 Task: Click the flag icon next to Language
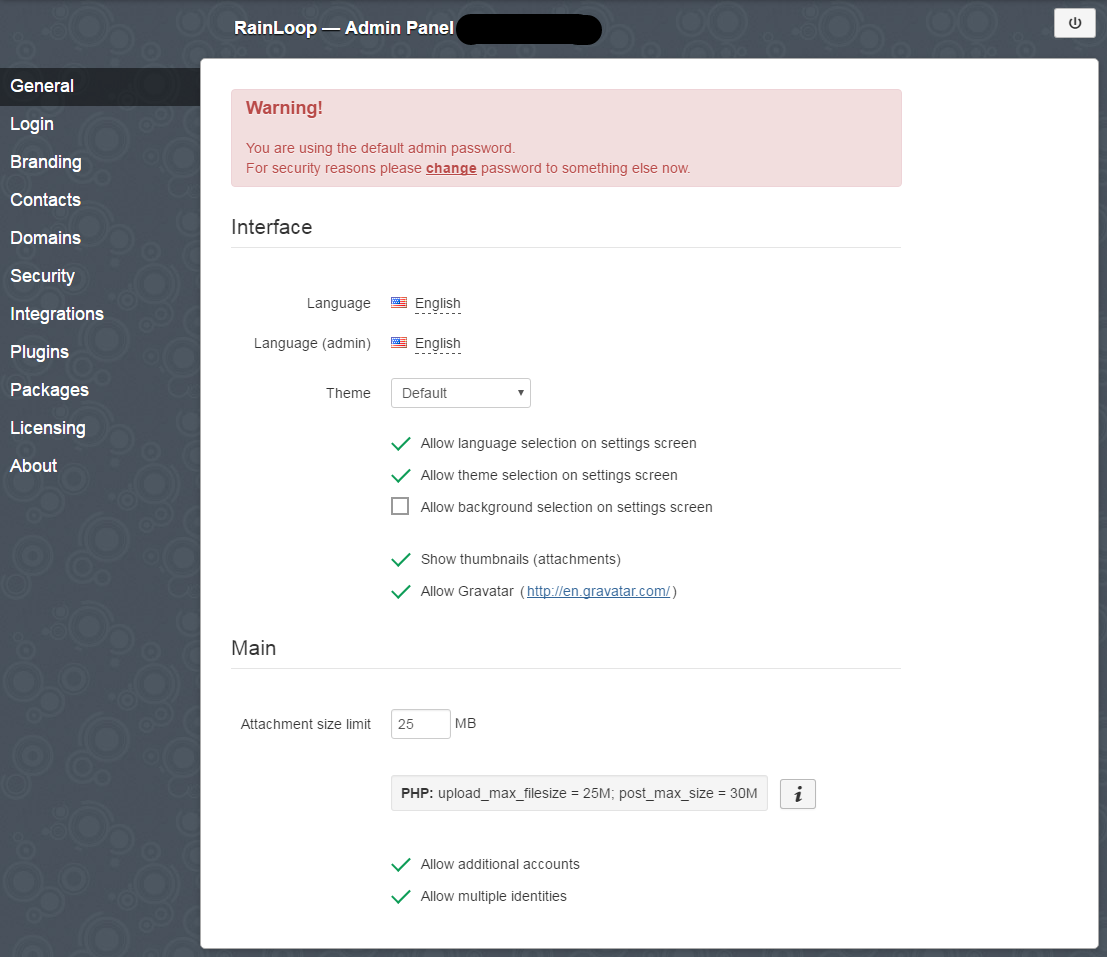tap(398, 303)
